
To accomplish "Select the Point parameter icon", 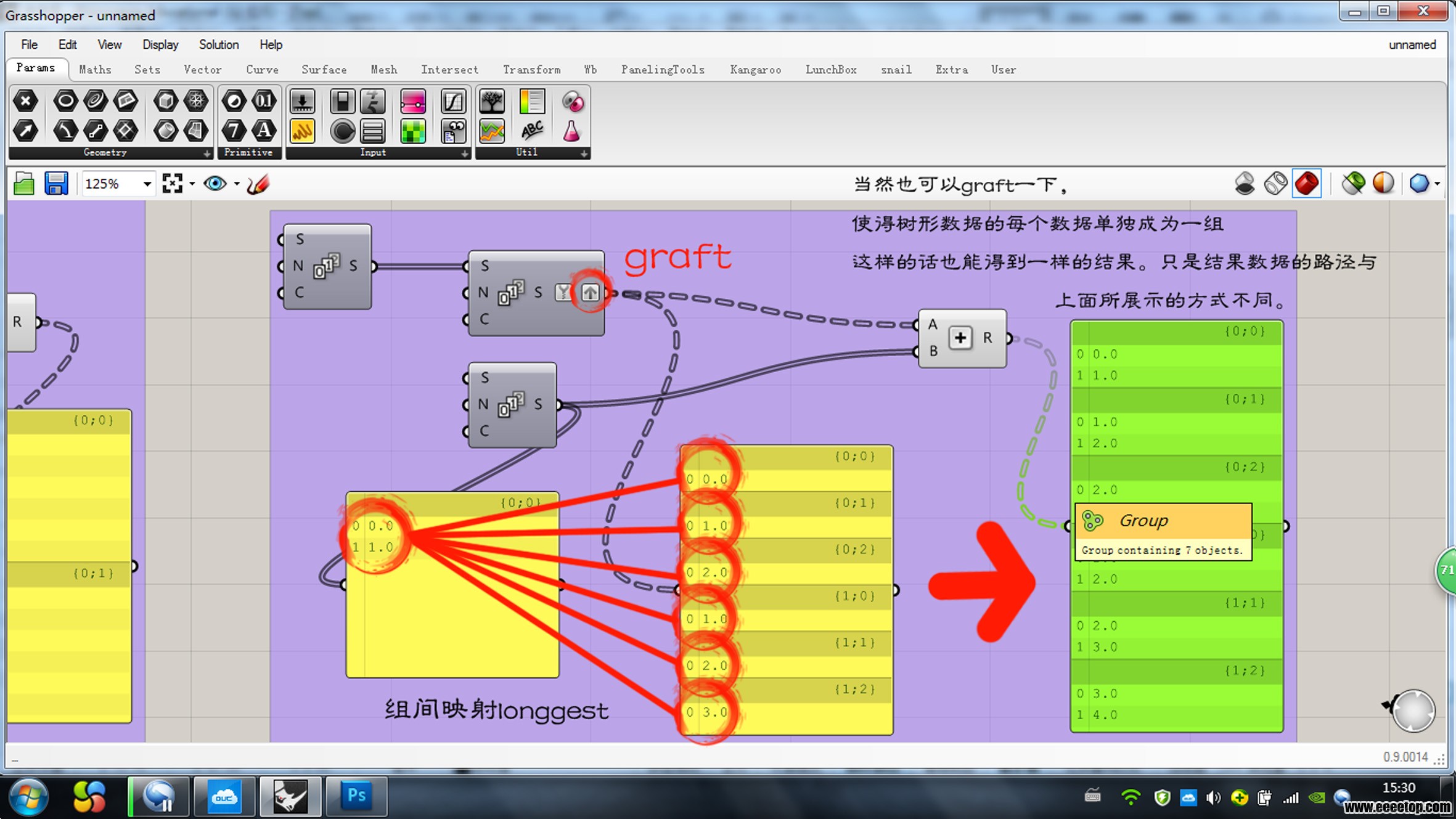I will coord(25,100).
